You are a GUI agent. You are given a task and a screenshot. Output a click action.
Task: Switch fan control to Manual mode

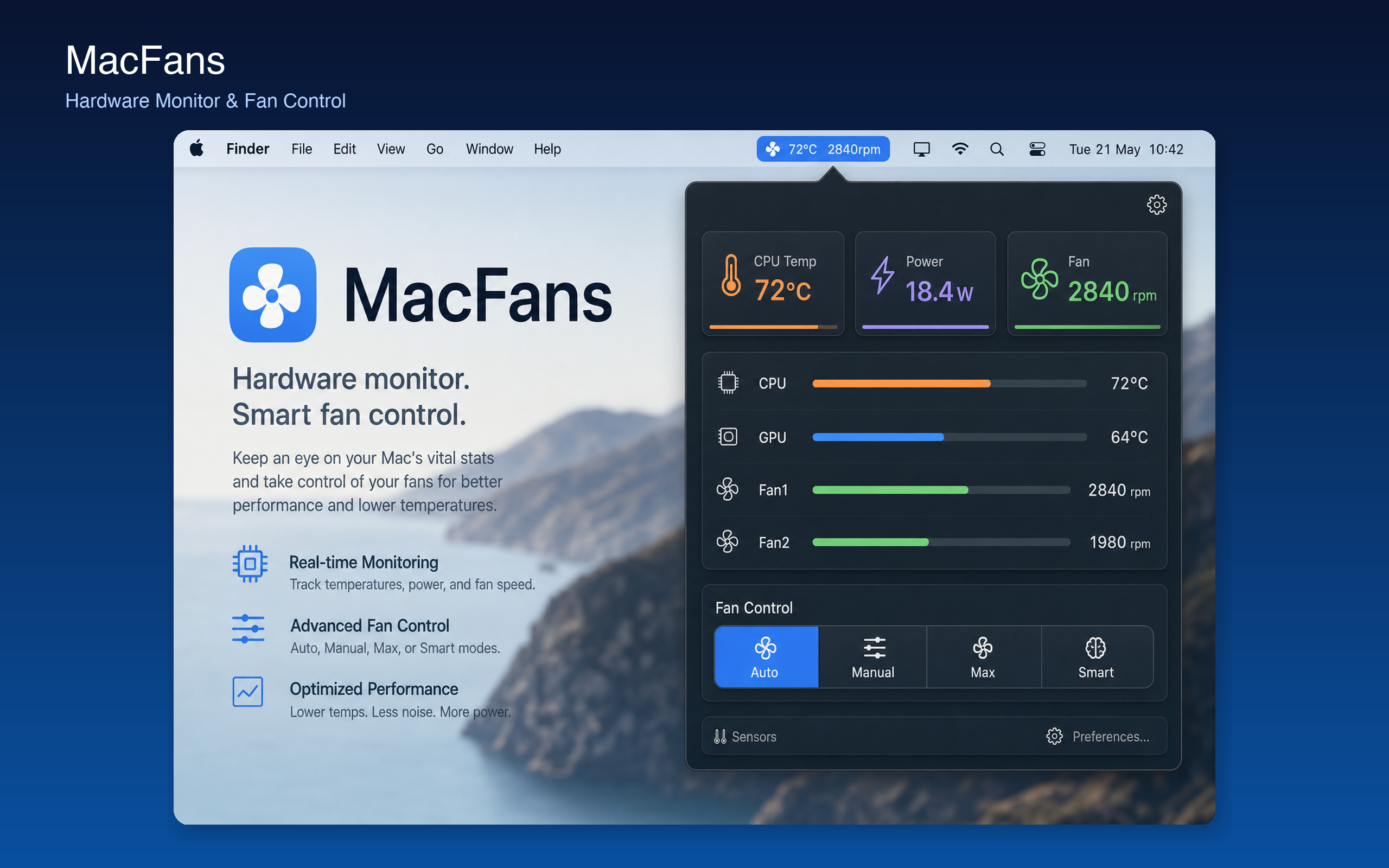[x=872, y=657]
